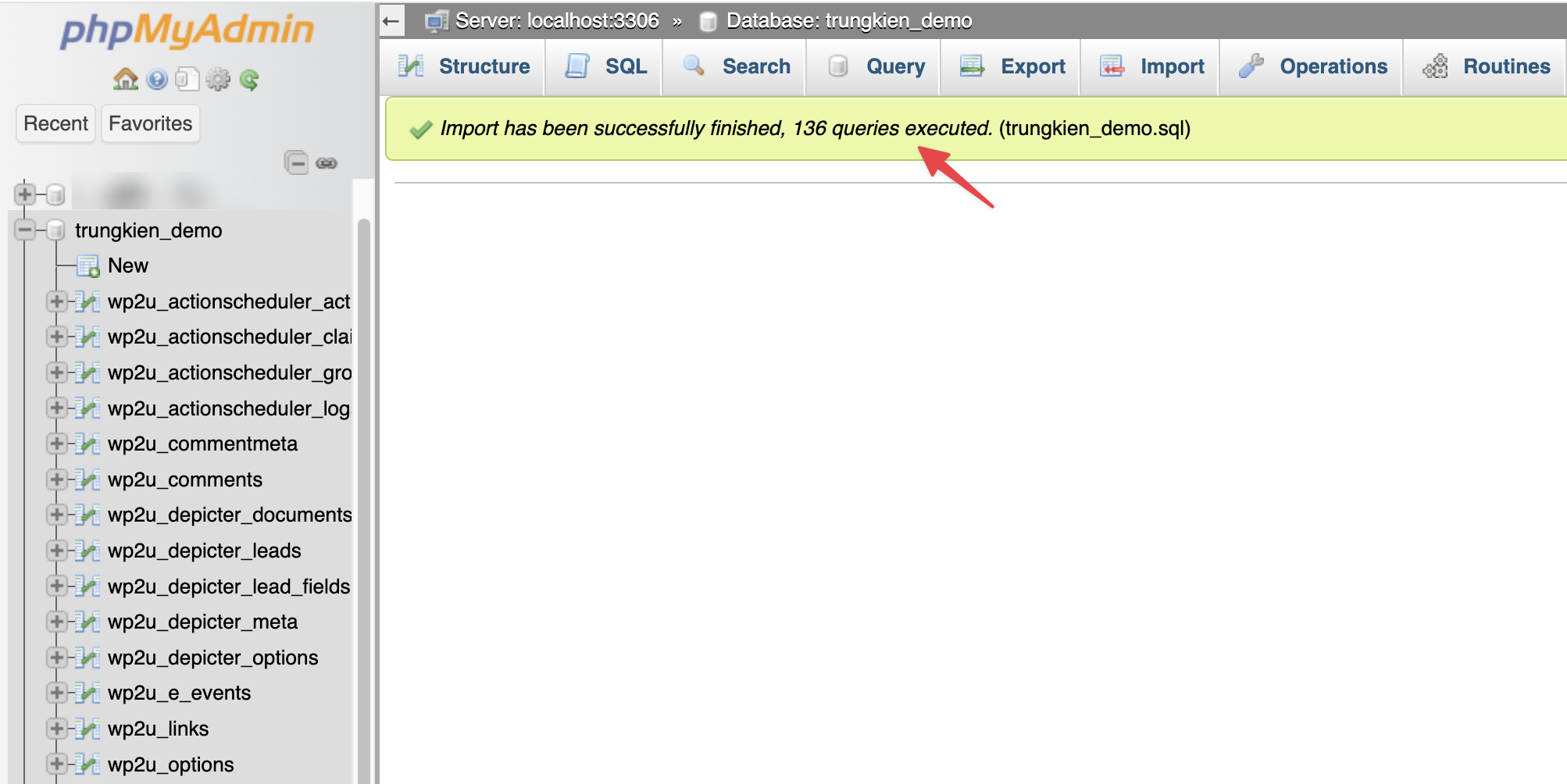Expand wp2u_actionscheduler_gro table node
The height and width of the screenshot is (784, 1567).
point(56,372)
